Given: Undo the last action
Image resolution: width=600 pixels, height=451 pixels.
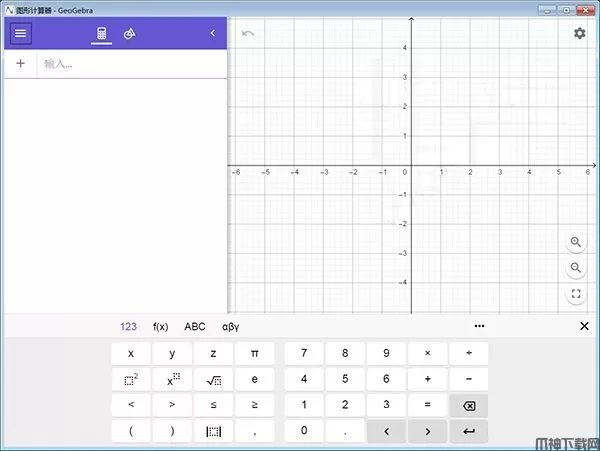Looking at the screenshot, I should click(x=248, y=34).
